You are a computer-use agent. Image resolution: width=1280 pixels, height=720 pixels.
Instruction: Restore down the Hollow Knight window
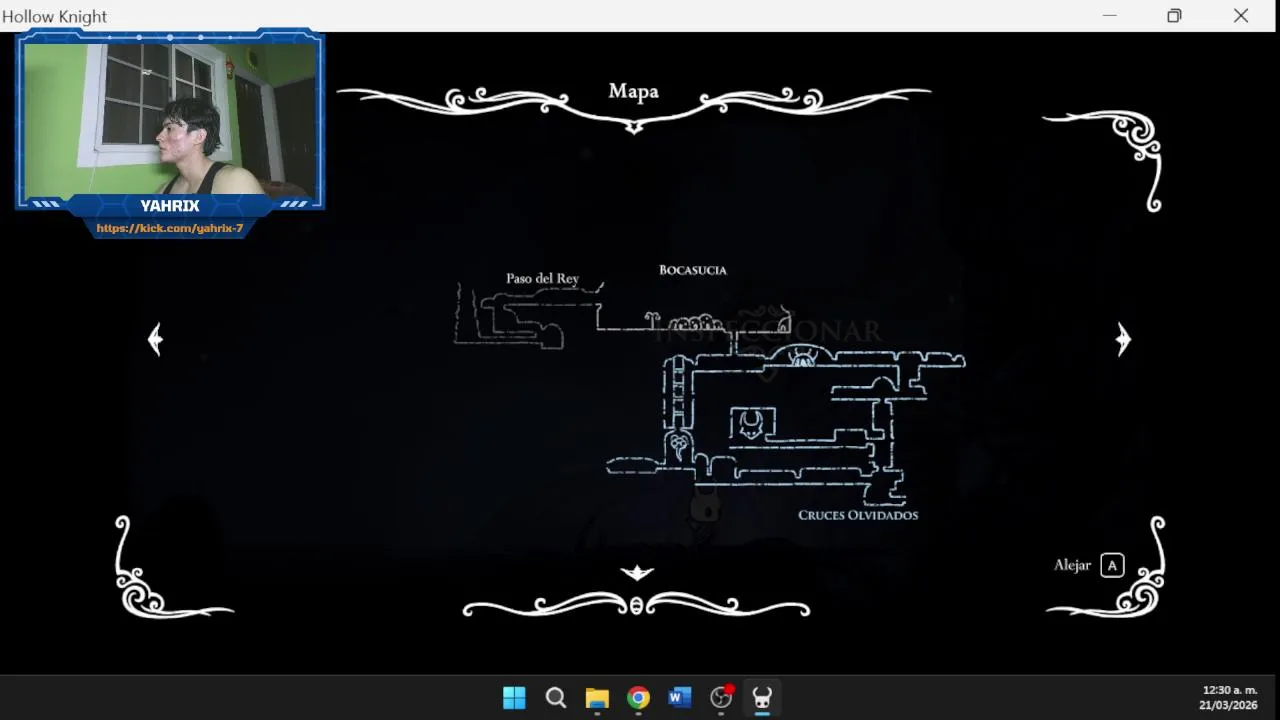(1174, 16)
